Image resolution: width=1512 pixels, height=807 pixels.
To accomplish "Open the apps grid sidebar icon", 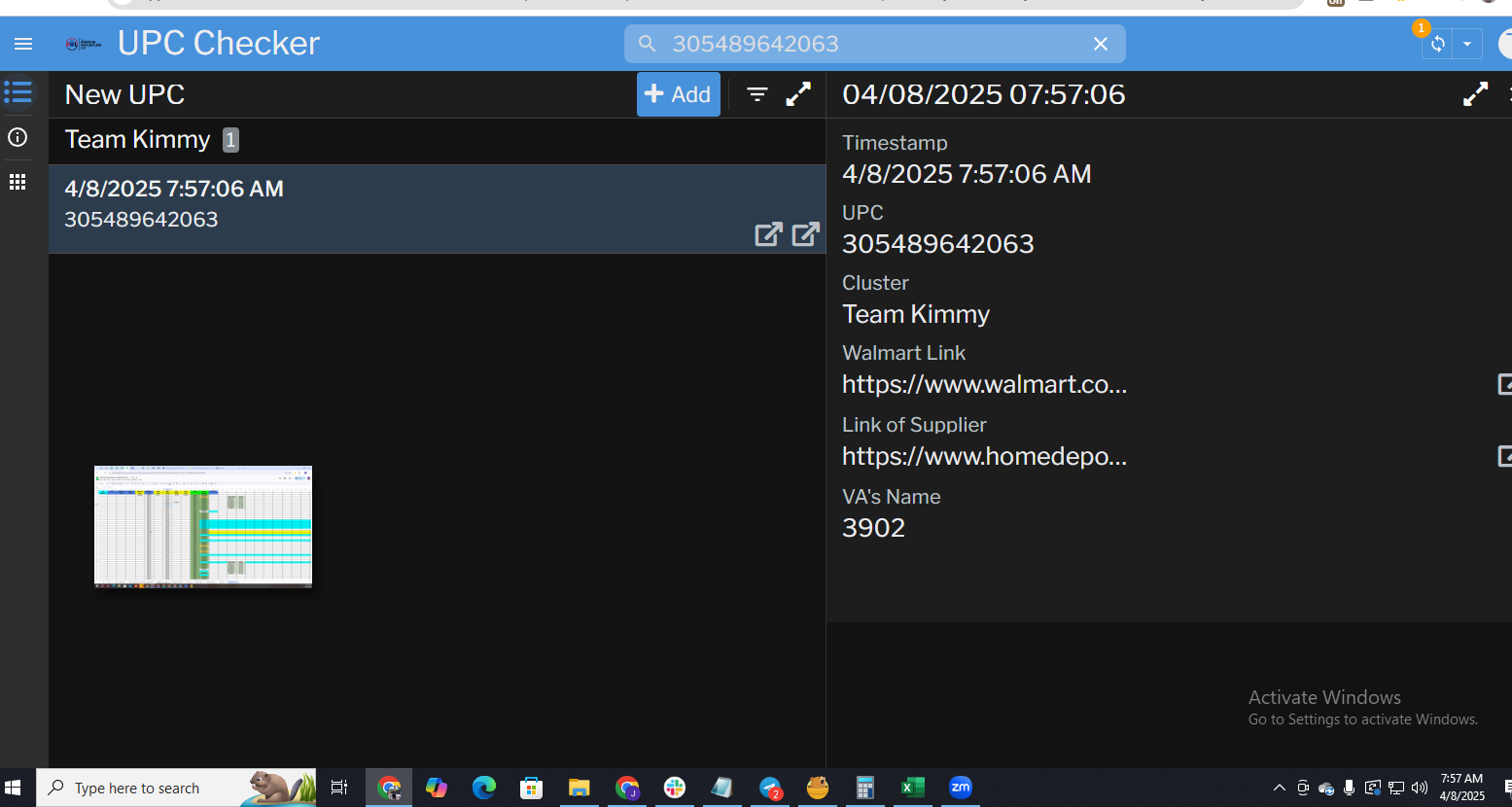I will pyautogui.click(x=18, y=182).
